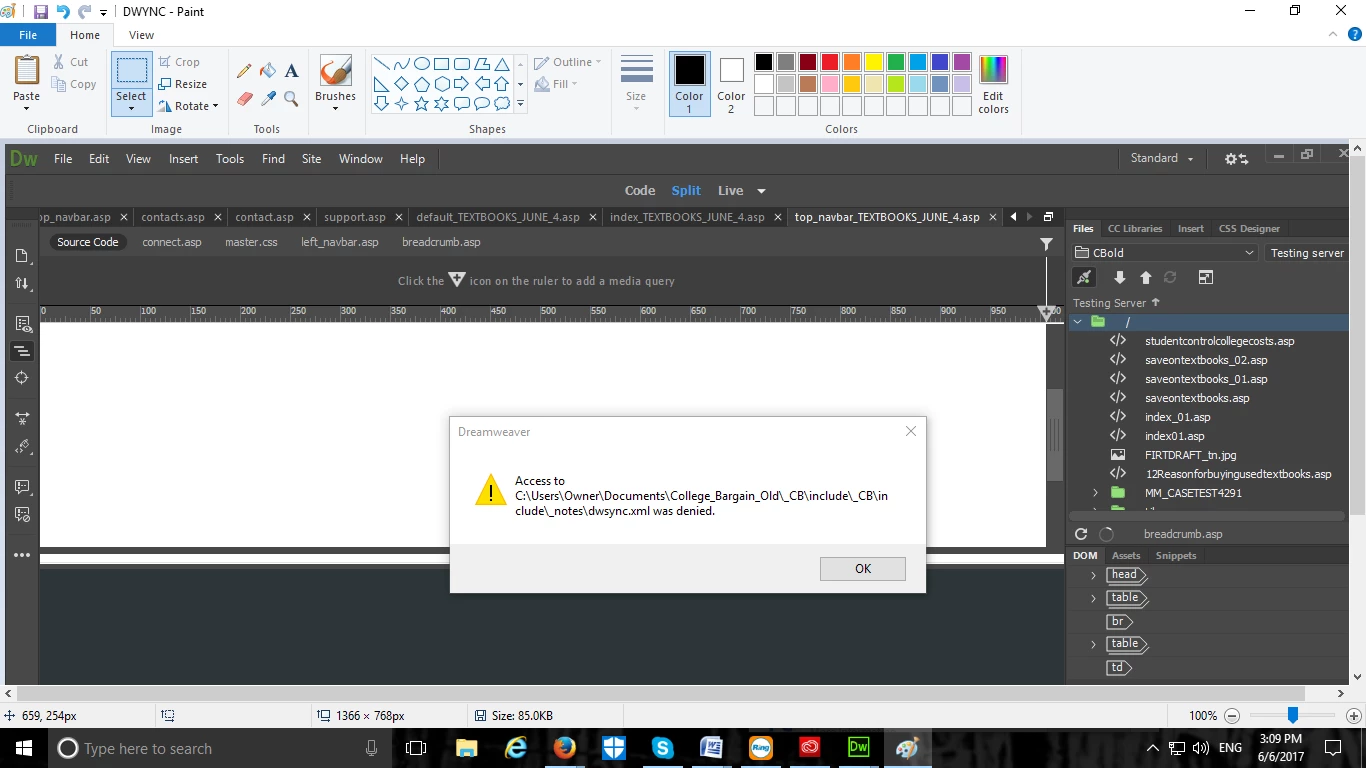1366x768 pixels.
Task: Select the master.css related file
Action: 251,242
